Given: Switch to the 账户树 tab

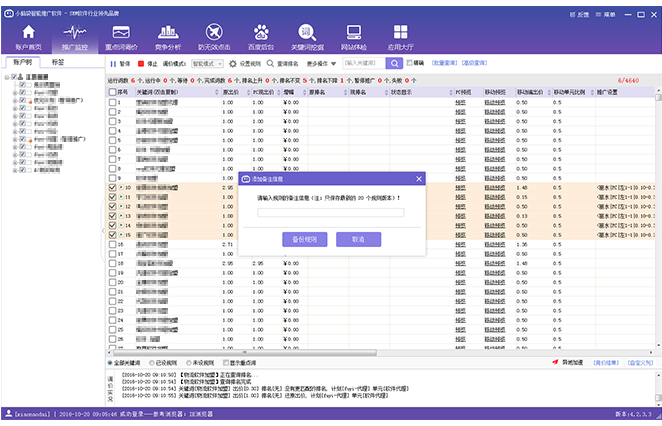Looking at the screenshot, I should point(20,62).
